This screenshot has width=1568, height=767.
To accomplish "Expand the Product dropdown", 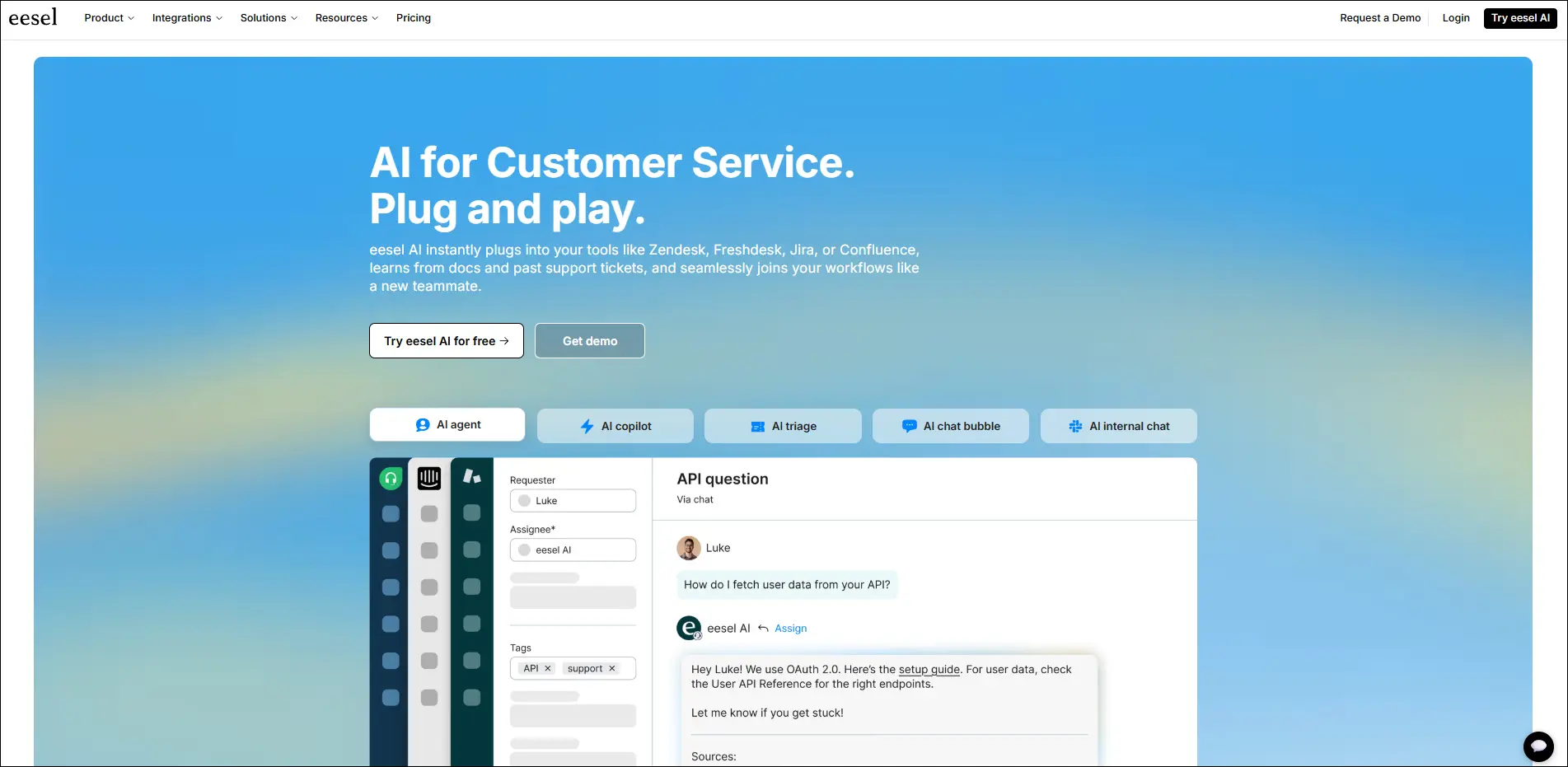I will [x=108, y=17].
